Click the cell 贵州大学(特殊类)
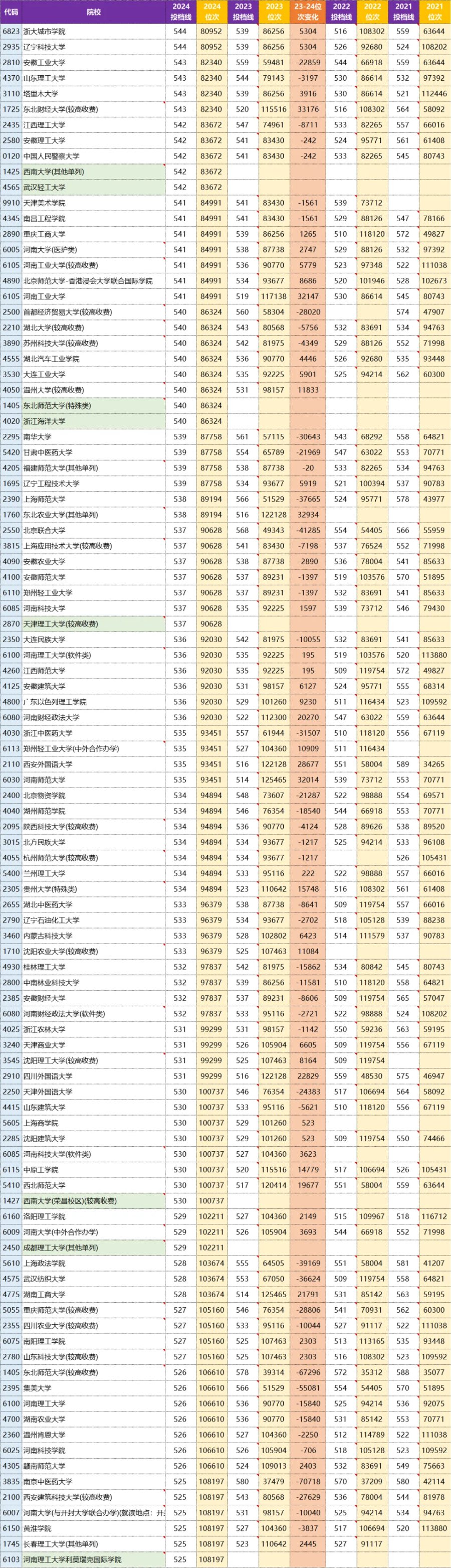The image size is (451, 1568). point(94,889)
